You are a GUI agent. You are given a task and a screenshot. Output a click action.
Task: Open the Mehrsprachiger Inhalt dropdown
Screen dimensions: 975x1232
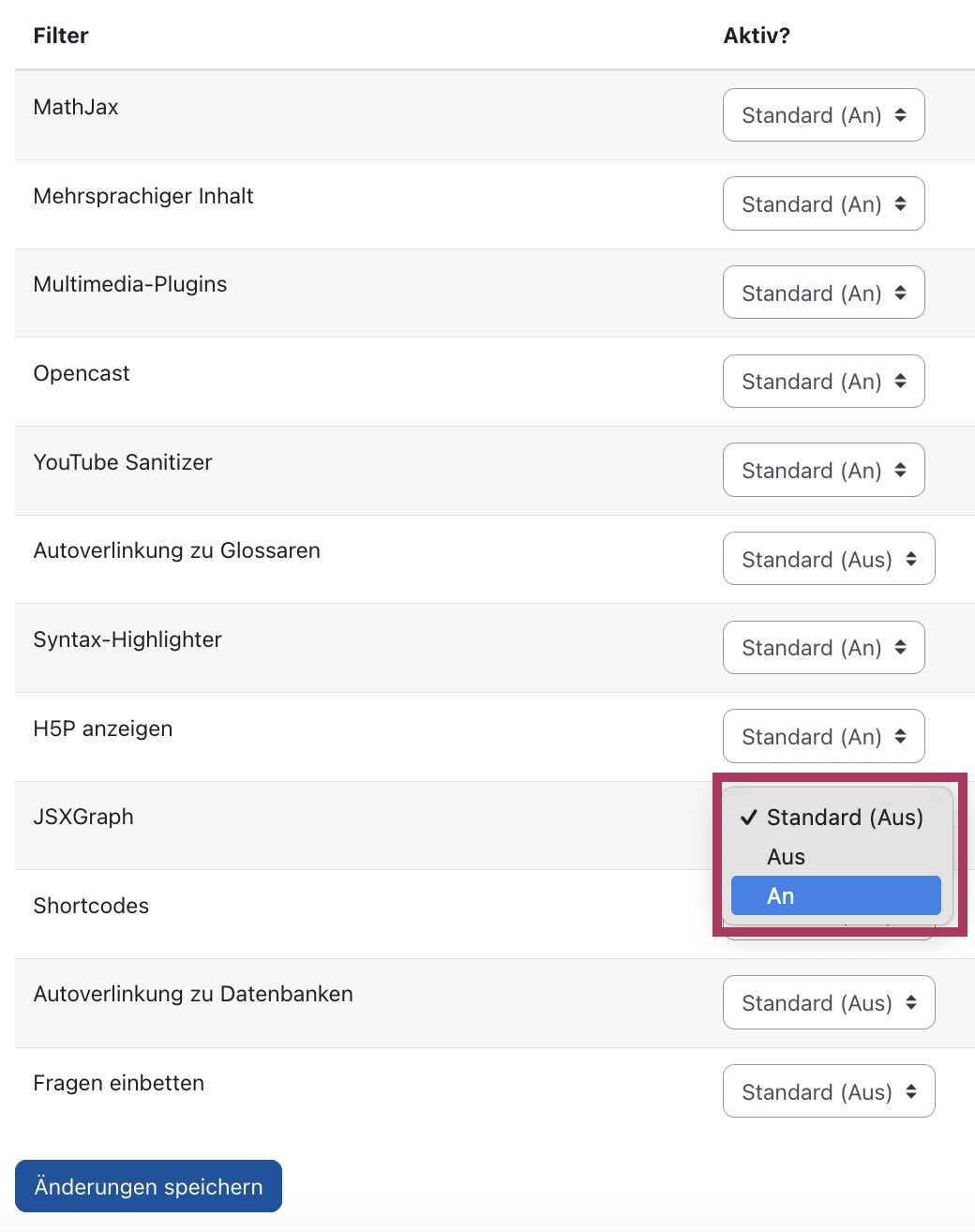pyautogui.click(x=823, y=203)
